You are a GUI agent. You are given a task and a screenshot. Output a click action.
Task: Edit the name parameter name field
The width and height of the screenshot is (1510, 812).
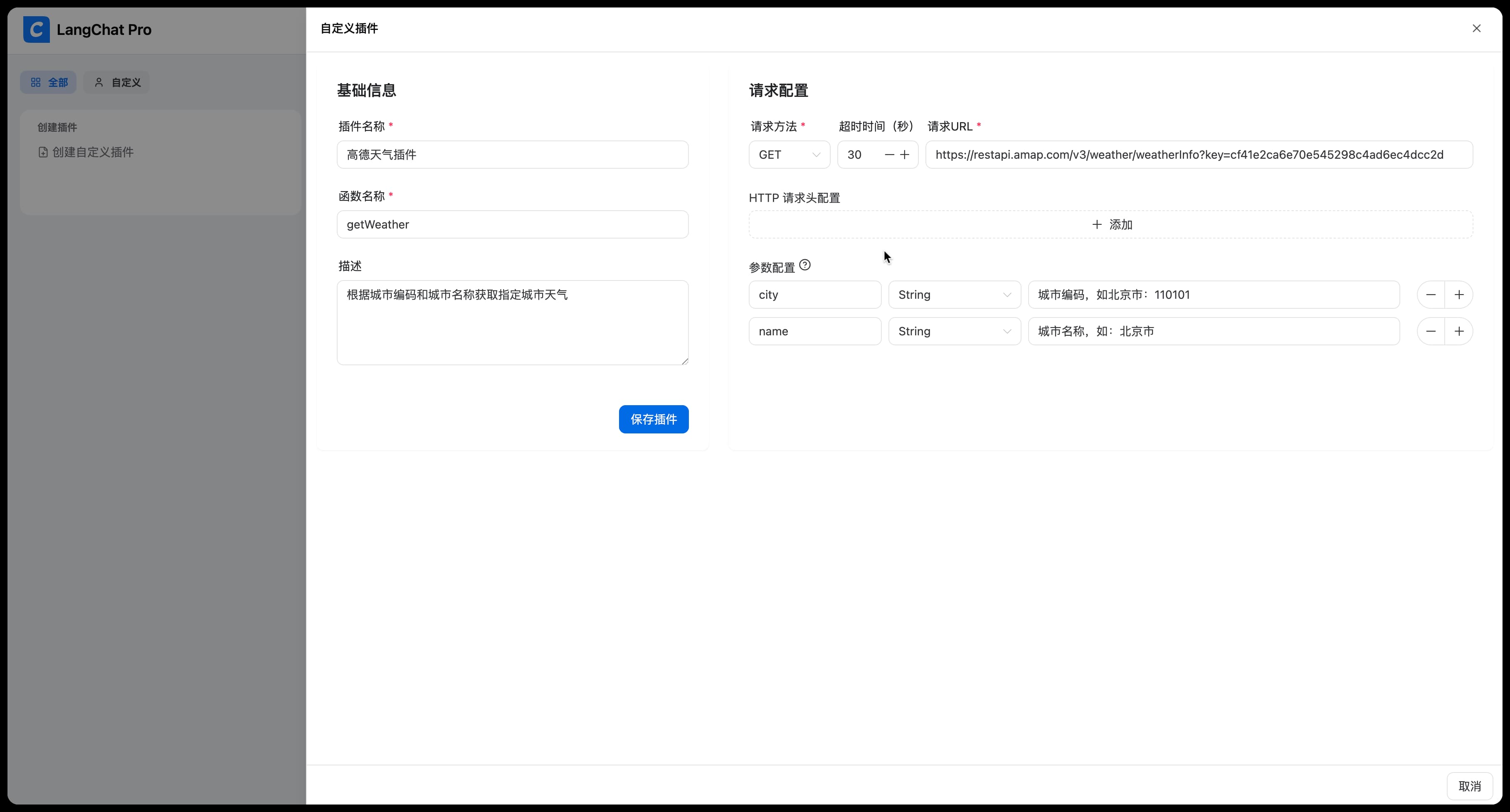(x=815, y=332)
